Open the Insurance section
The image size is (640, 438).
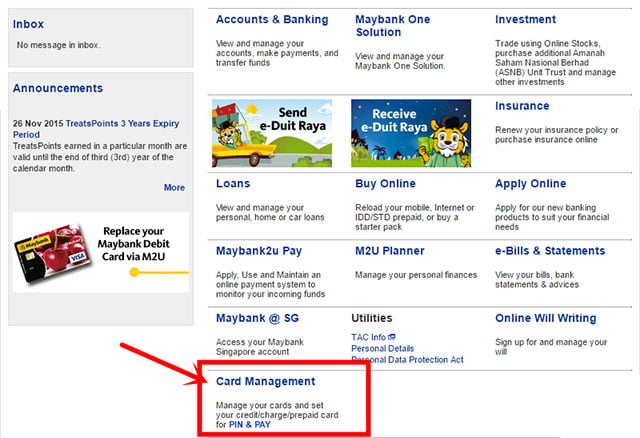pyautogui.click(x=522, y=106)
